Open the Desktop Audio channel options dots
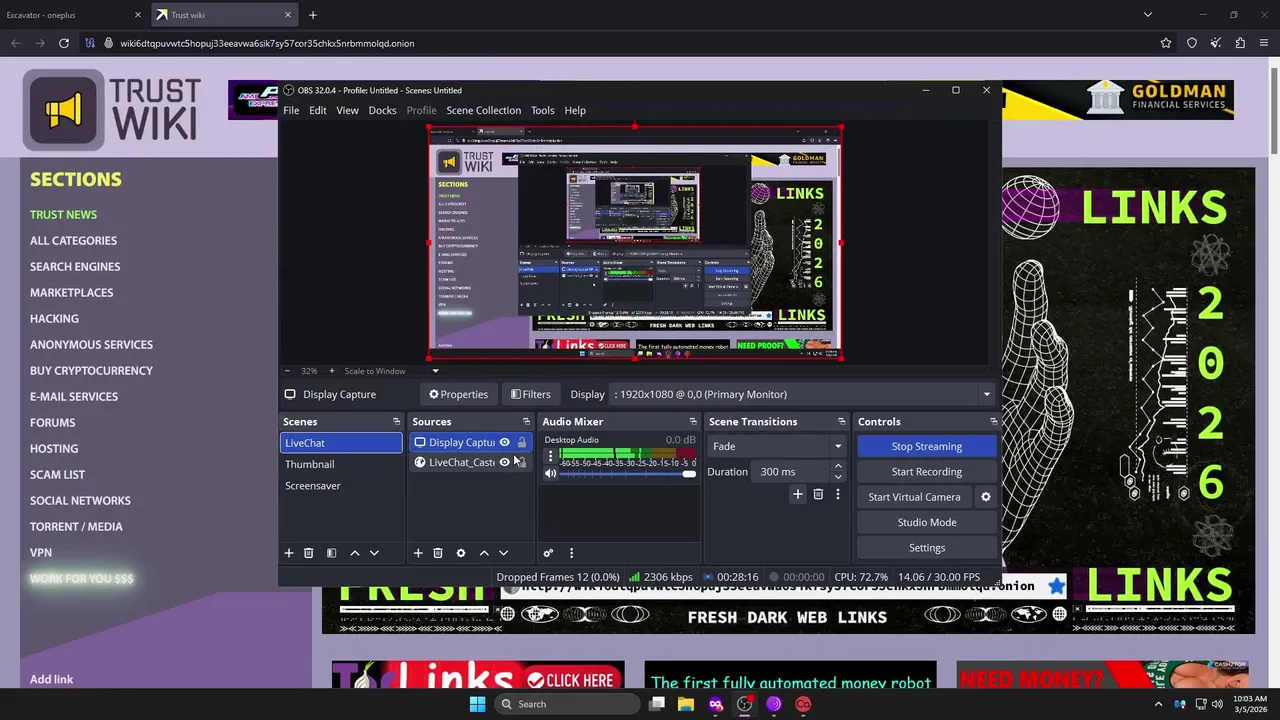Image resolution: width=1280 pixels, height=720 pixels. (550, 456)
